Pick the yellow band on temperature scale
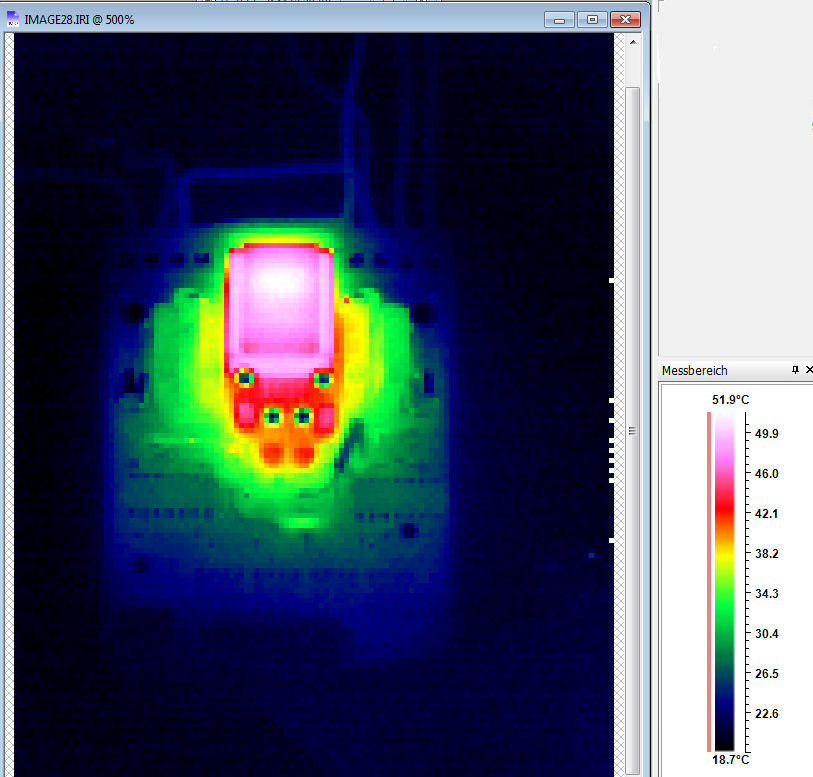 click(725, 553)
